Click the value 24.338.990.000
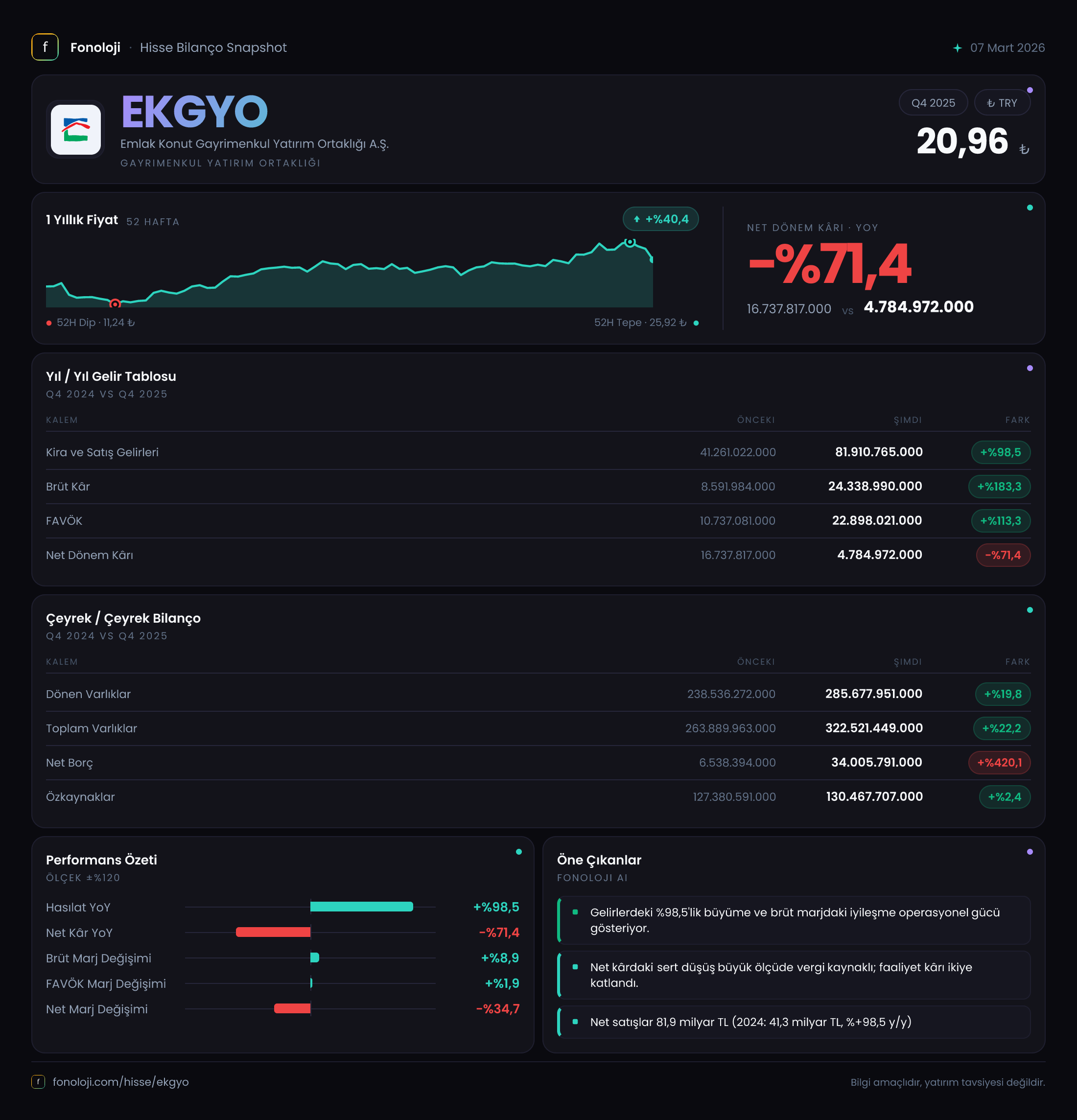Screen dimensions: 1077x1120 pos(875,486)
